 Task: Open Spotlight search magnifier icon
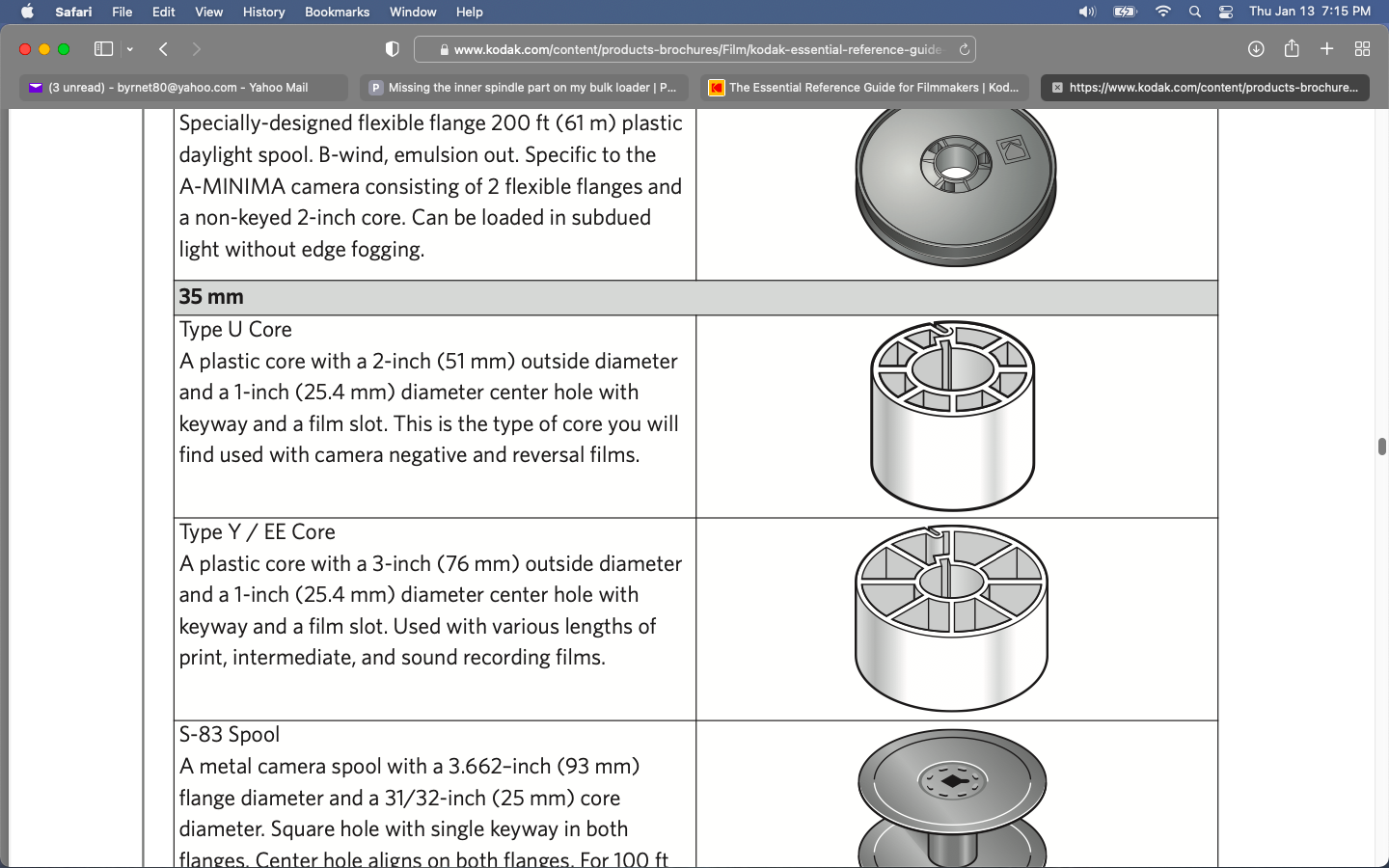[1195, 12]
